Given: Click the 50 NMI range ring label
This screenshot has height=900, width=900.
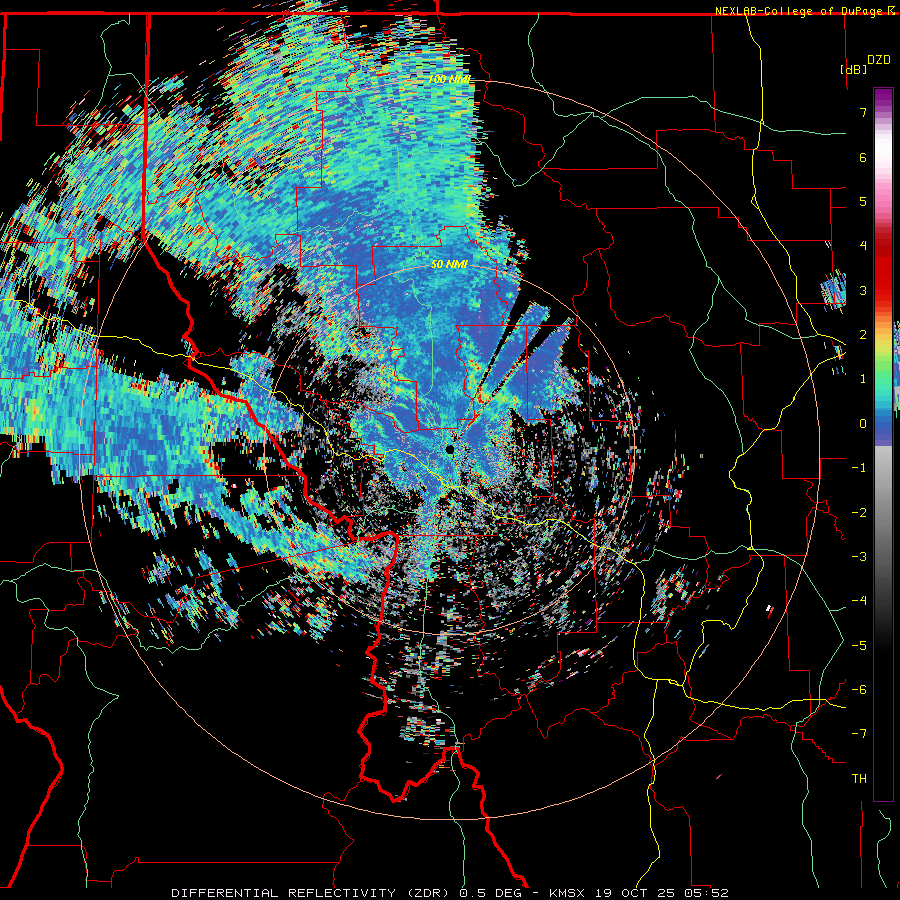Looking at the screenshot, I should click(449, 265).
